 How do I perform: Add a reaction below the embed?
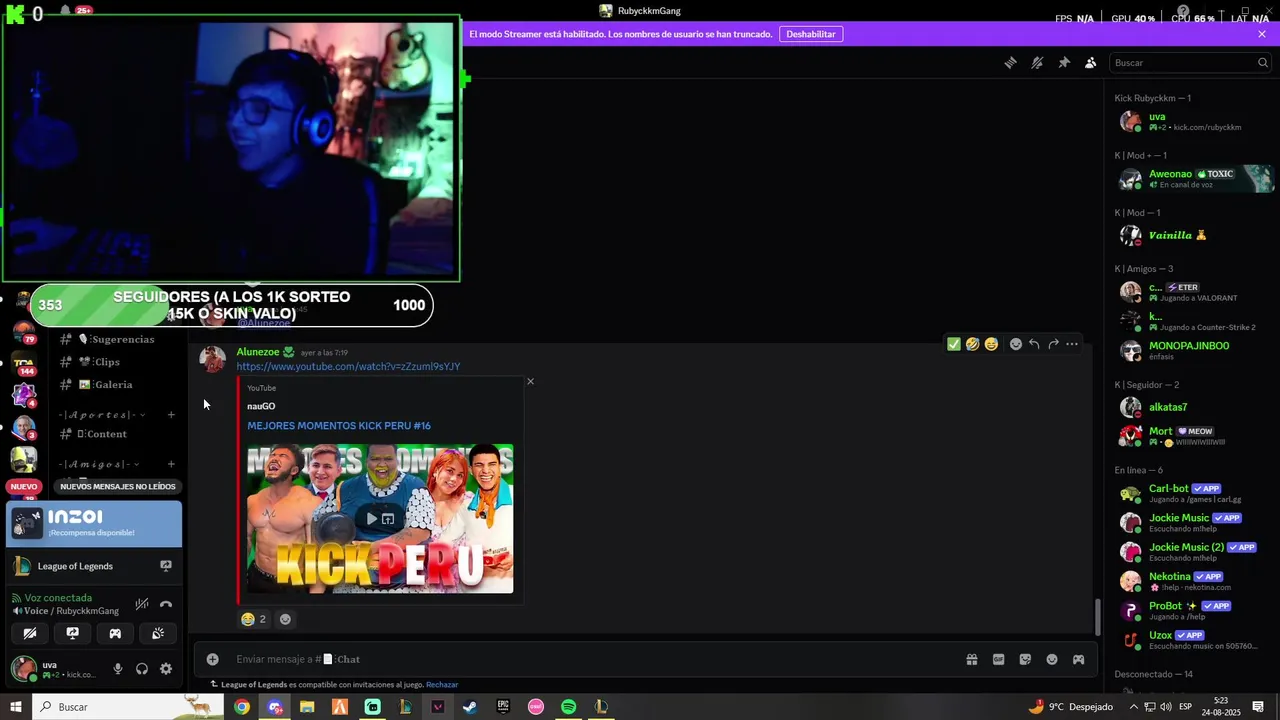[x=285, y=619]
